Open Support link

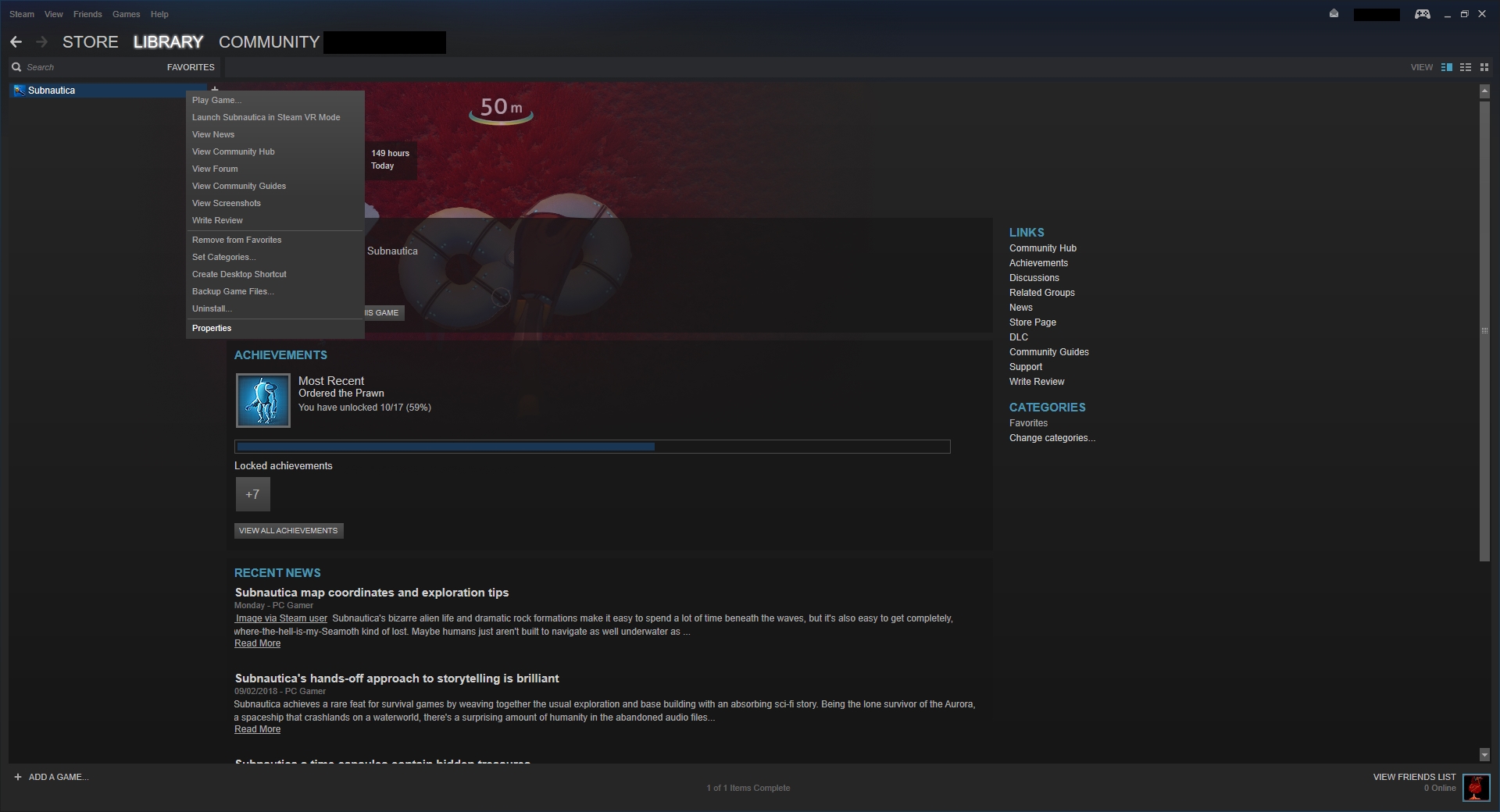tap(1025, 367)
